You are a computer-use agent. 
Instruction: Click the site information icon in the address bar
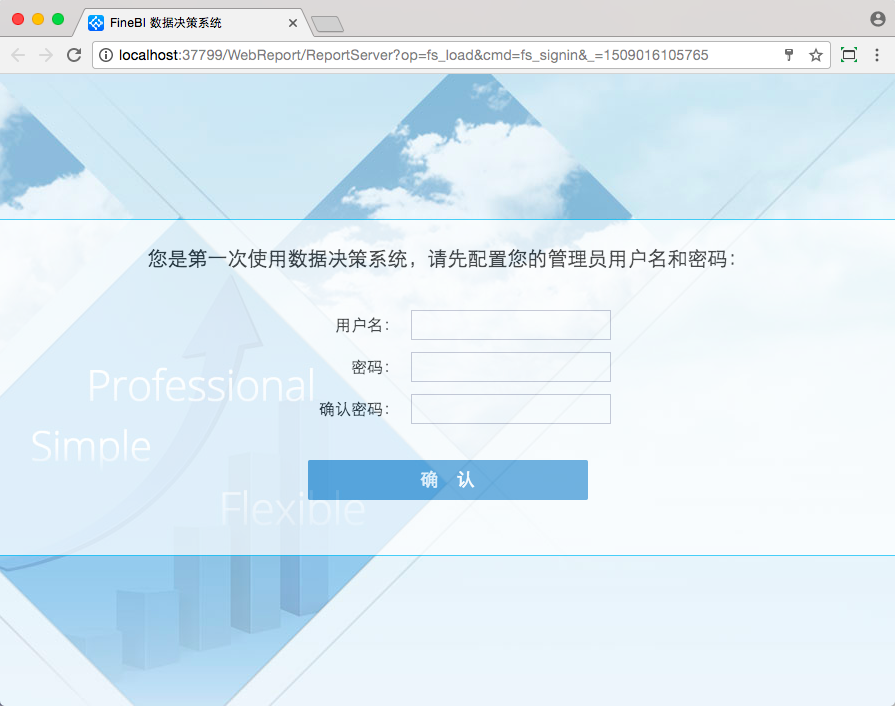point(106,55)
